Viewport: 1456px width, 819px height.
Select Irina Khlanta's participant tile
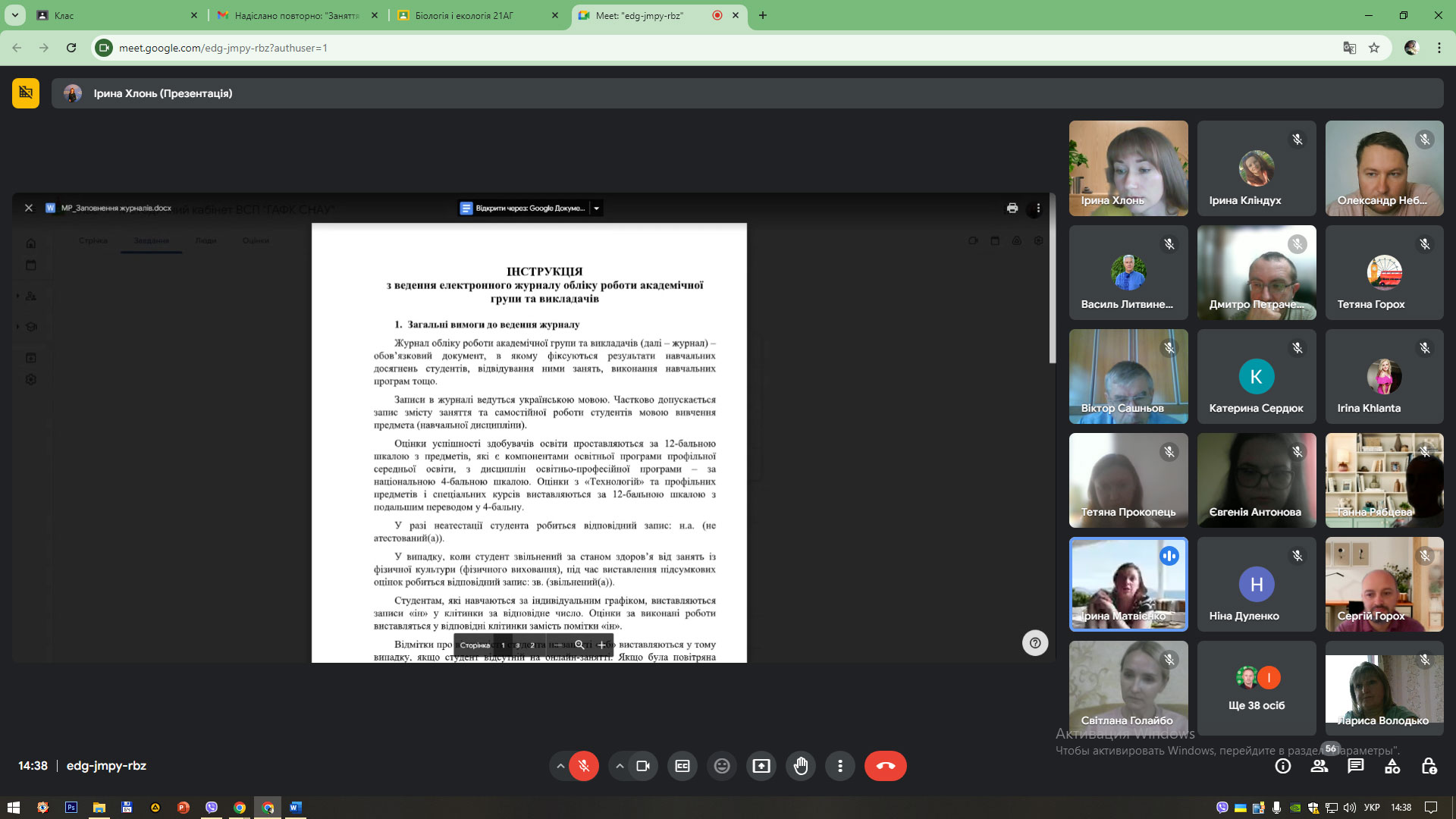[1385, 376]
